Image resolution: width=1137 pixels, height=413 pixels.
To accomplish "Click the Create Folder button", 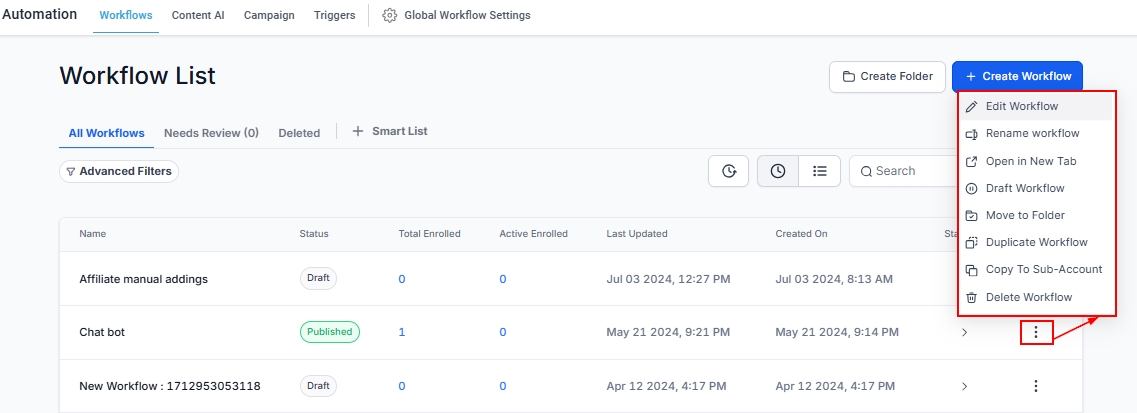I will pyautogui.click(x=887, y=76).
